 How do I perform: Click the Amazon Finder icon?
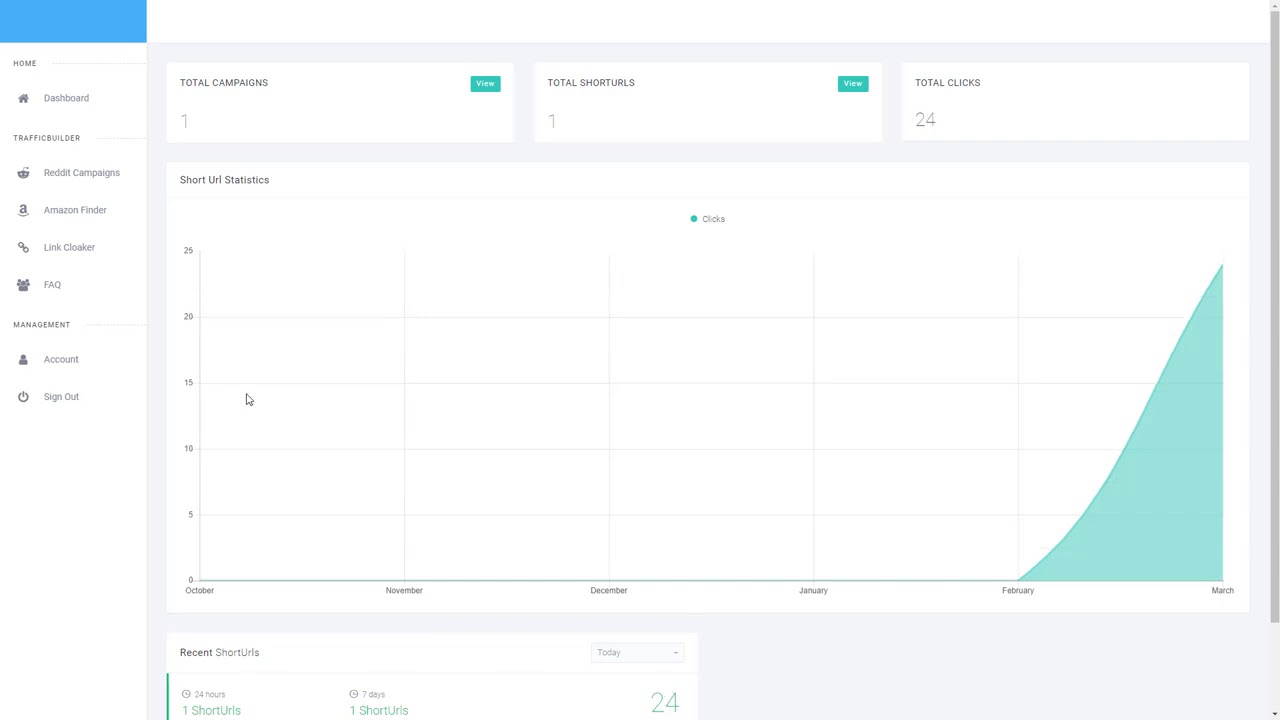pos(23,210)
